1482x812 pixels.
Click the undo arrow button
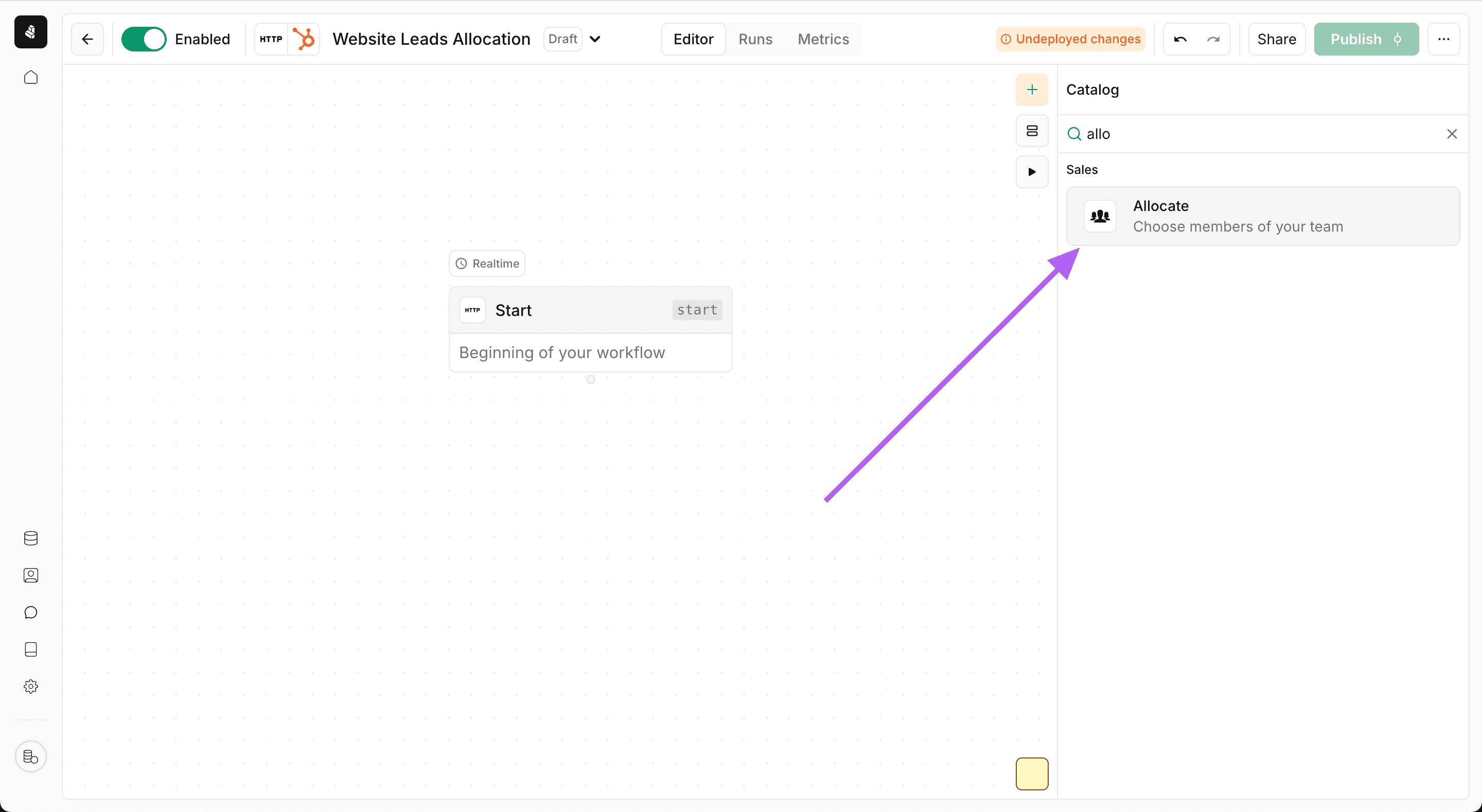click(x=1181, y=39)
